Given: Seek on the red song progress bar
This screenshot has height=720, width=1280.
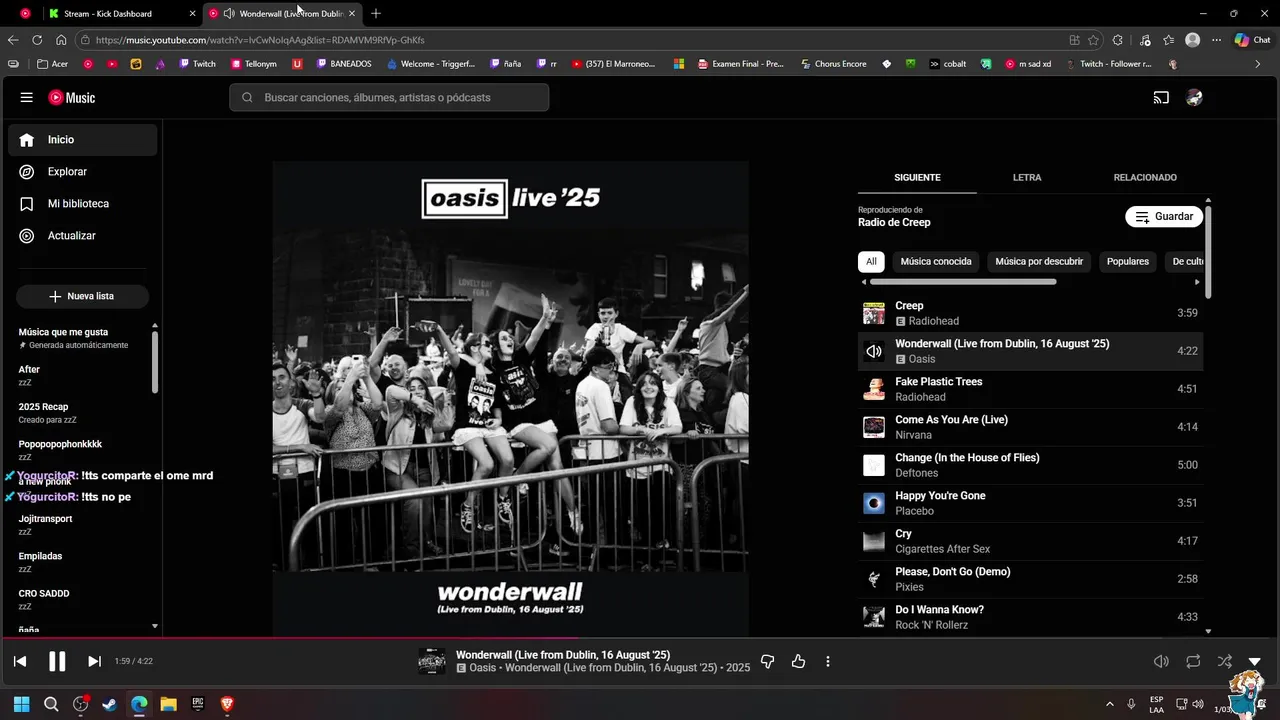Looking at the screenshot, I should click(x=640, y=637).
